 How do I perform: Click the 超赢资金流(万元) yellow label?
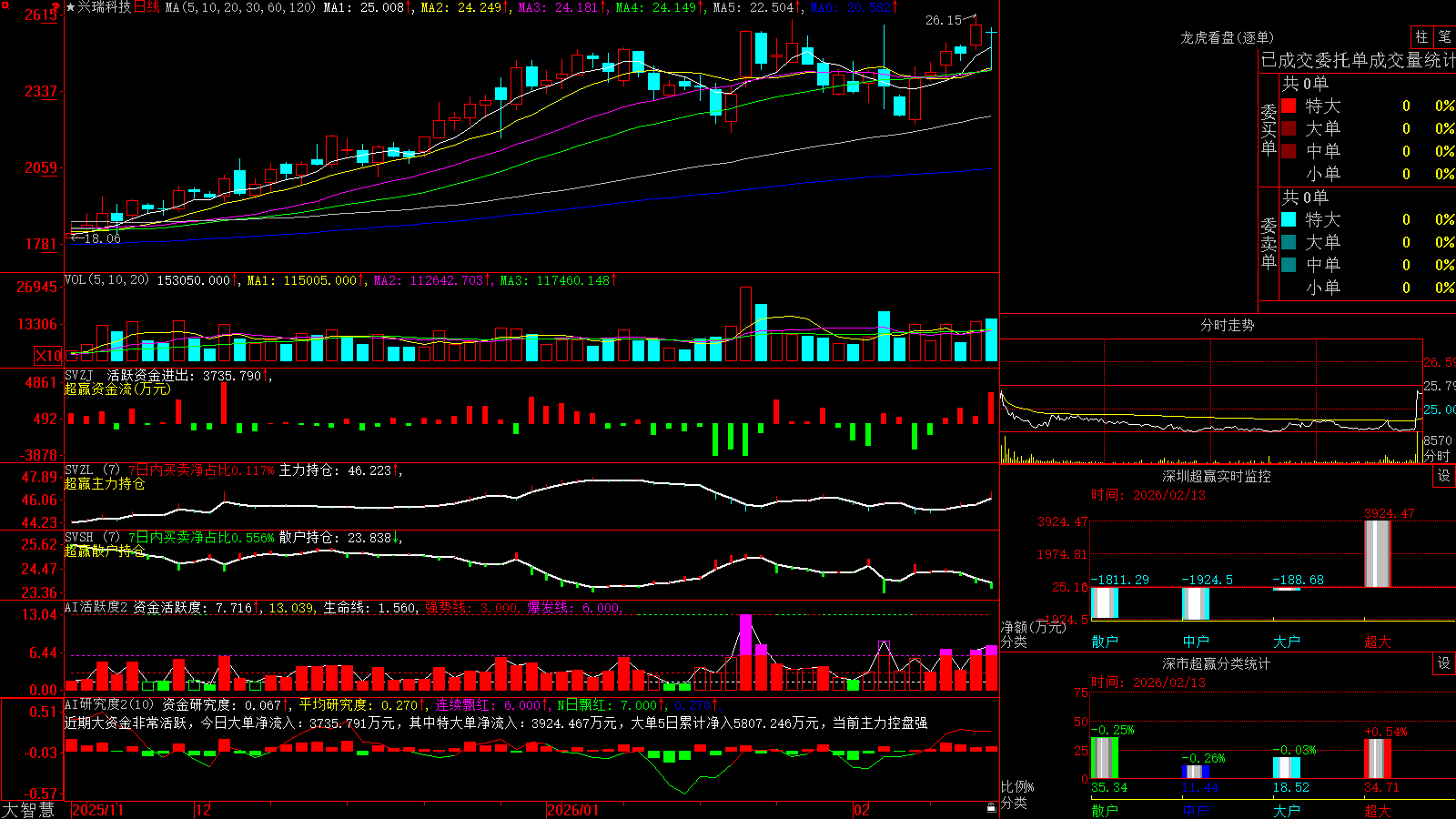coord(117,389)
